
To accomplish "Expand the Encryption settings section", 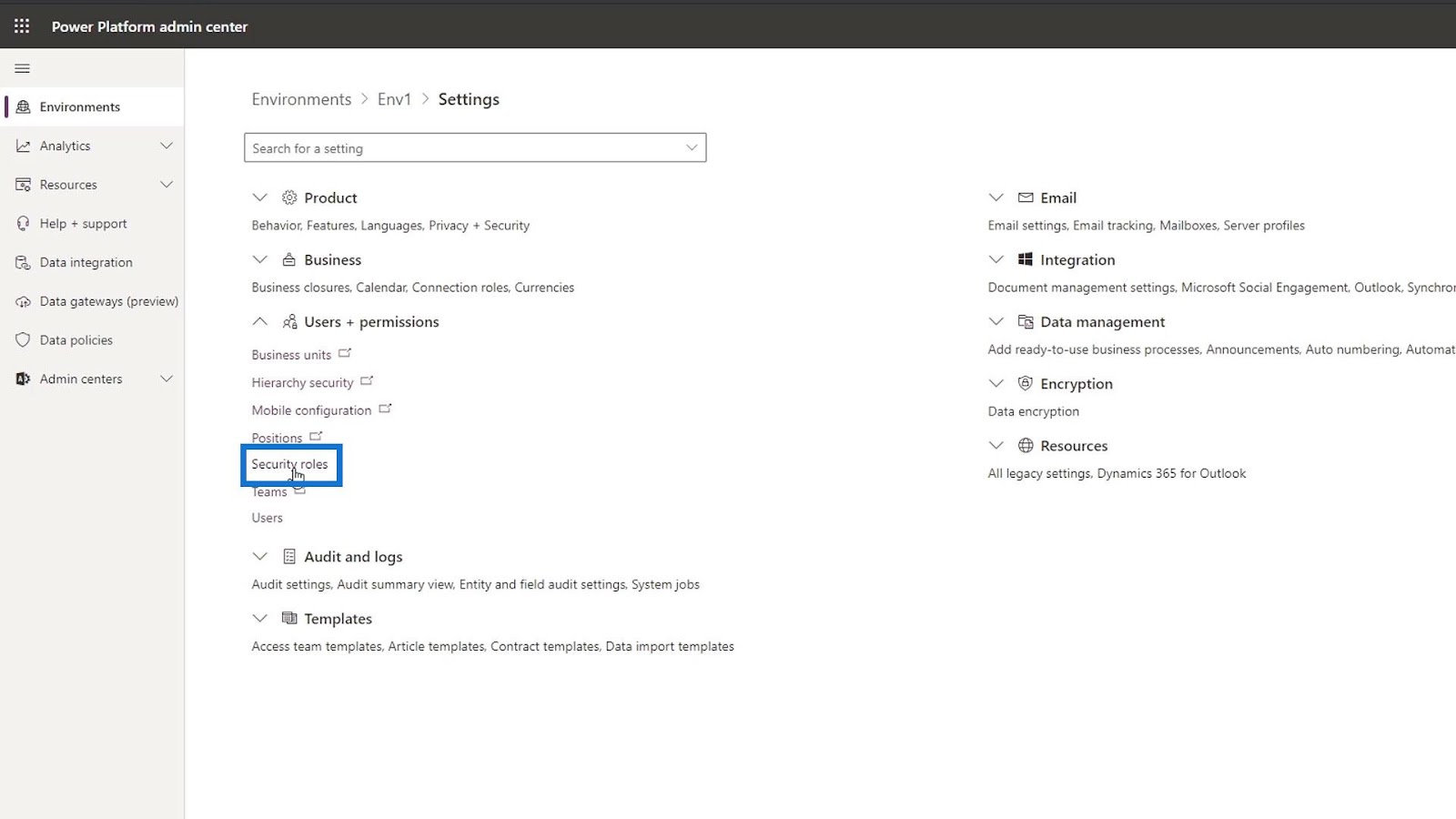I will (996, 384).
